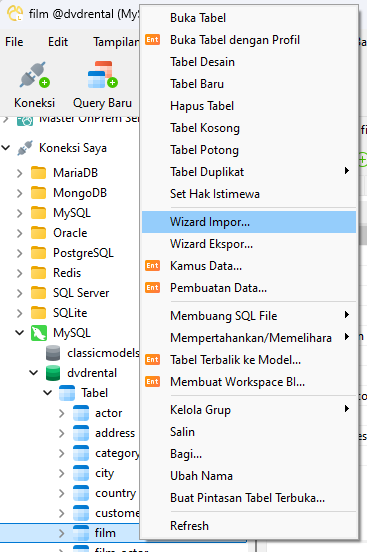Click the customer table icon

81,513
